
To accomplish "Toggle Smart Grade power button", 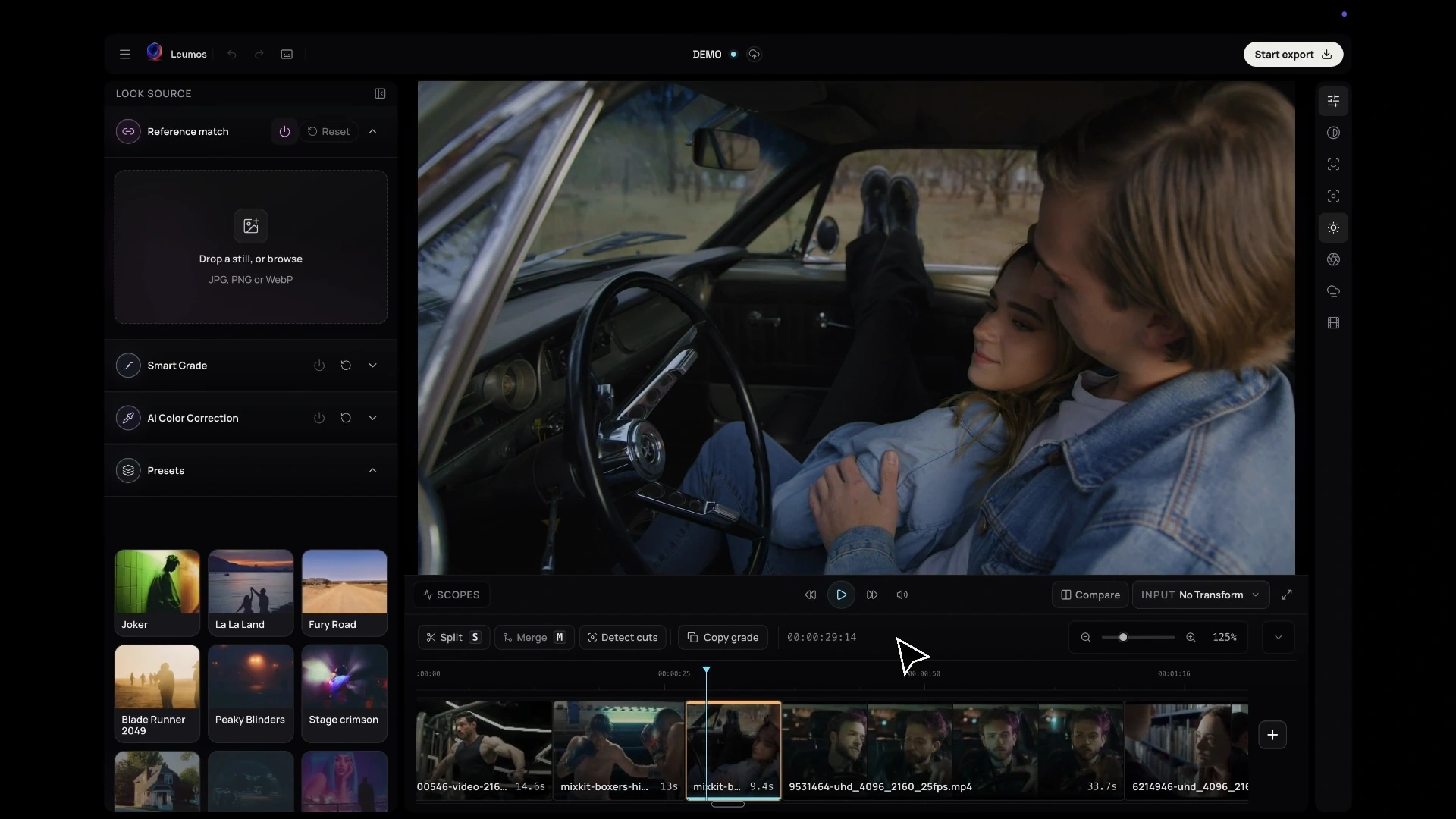I will pos(319,366).
